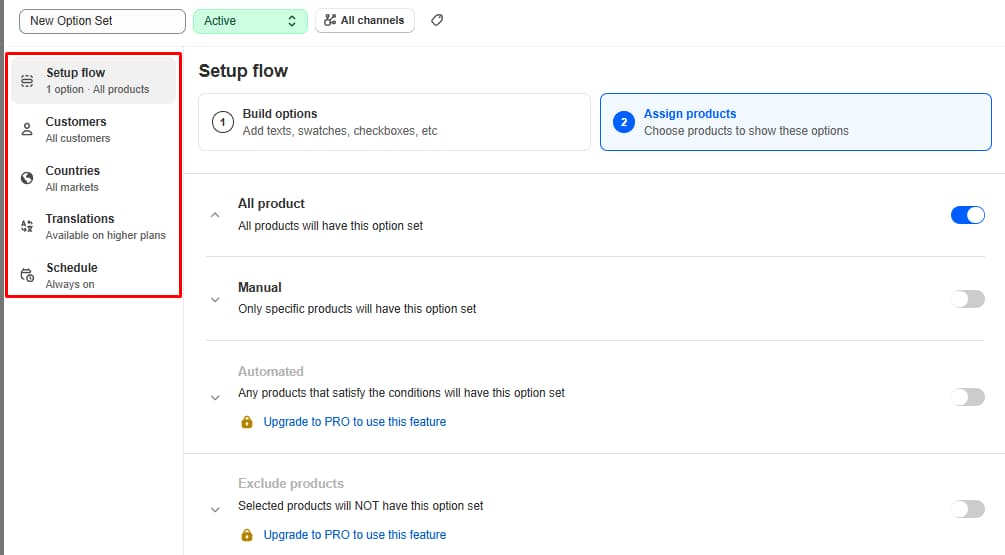The image size is (1005, 555).
Task: Click the 'Always on' schedule status text
Action: [x=70, y=284]
